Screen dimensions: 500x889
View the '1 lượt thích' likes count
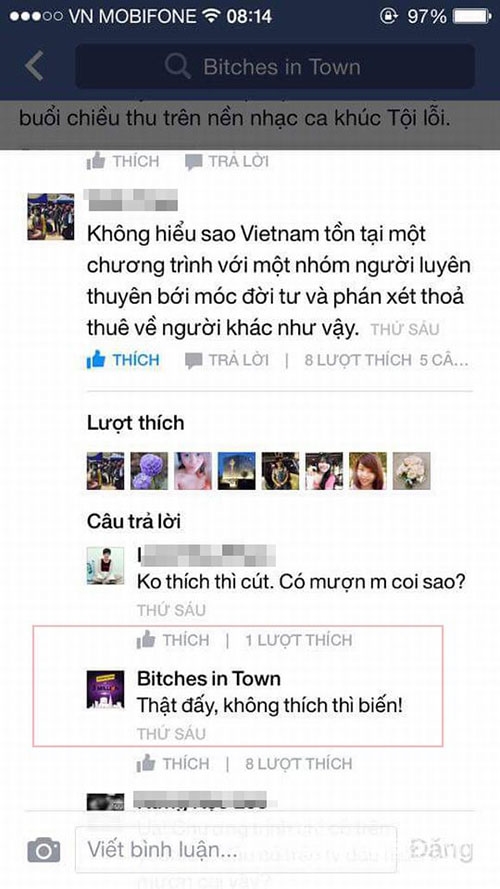click(x=299, y=640)
